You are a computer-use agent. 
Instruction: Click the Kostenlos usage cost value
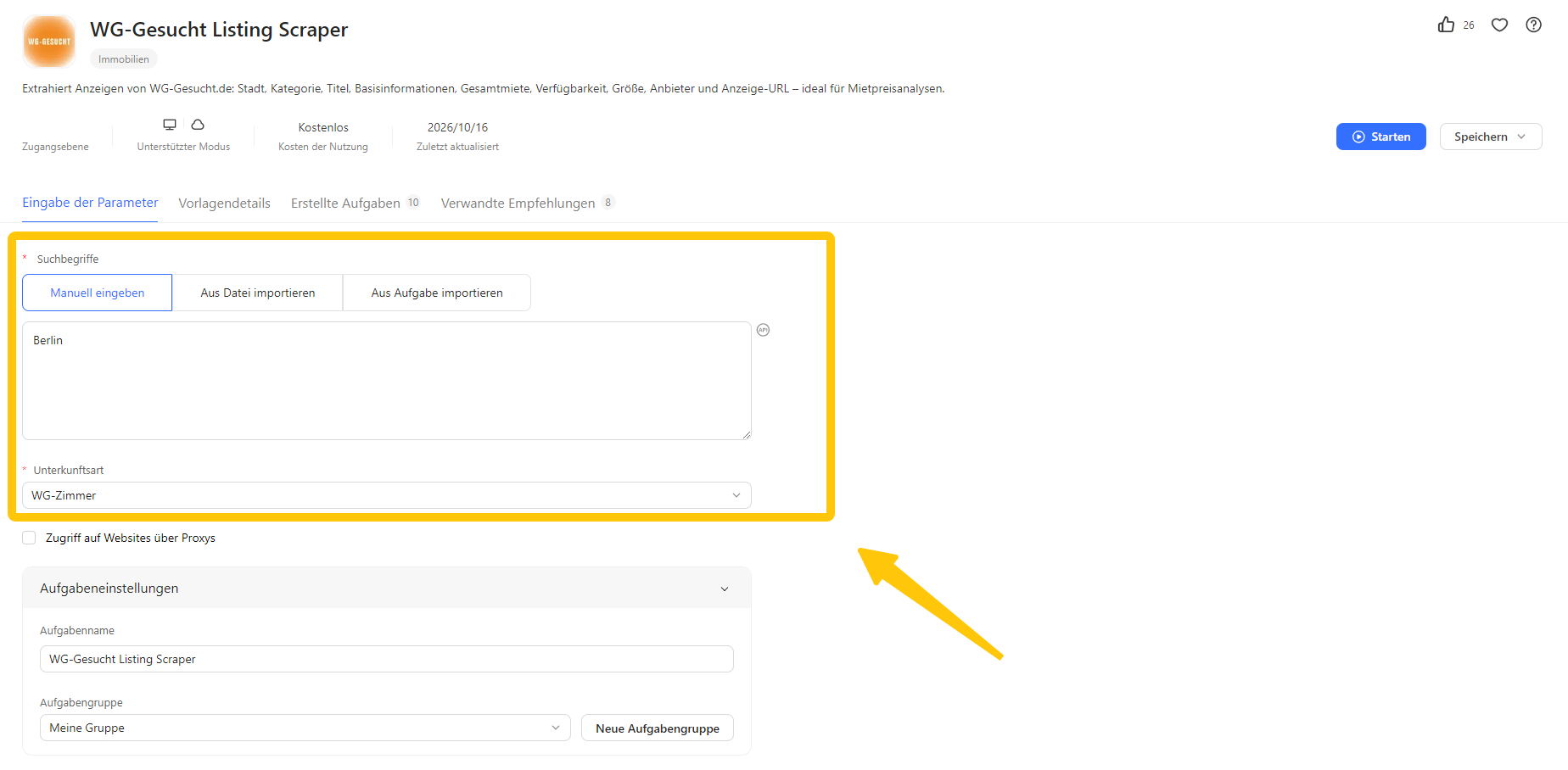323,127
